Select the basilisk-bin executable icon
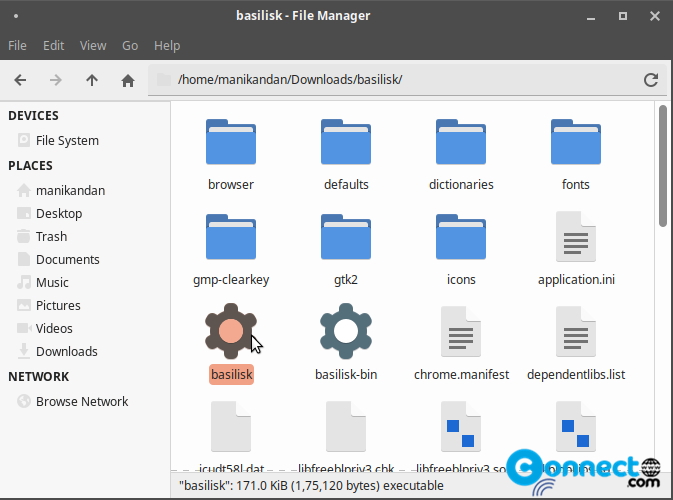673x500 pixels. pos(346,331)
